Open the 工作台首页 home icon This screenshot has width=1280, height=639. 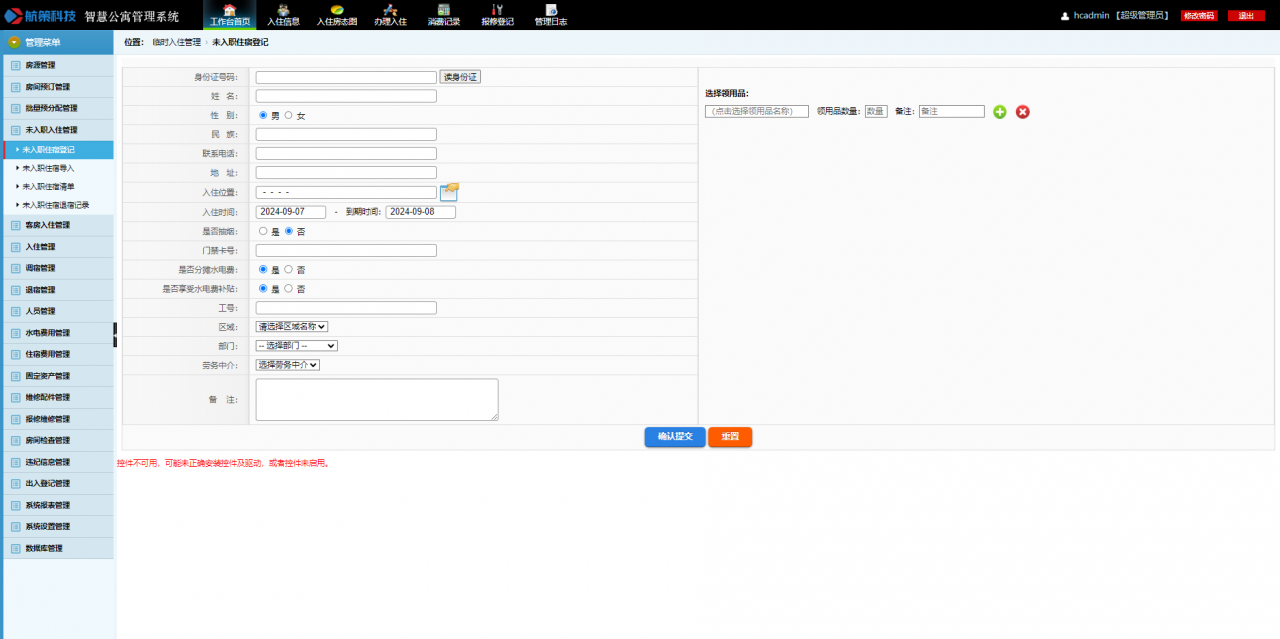coord(230,14)
